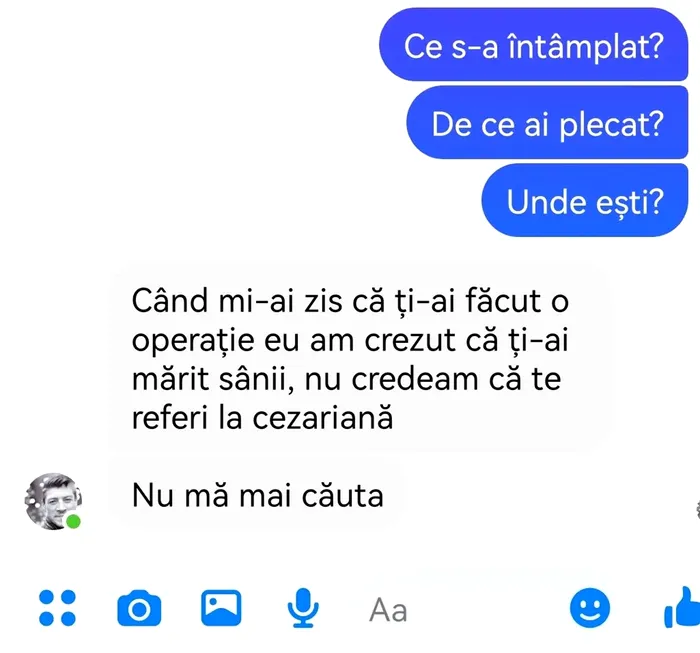Tap the word 'plecat?' in blue bubble
The image size is (700, 653).
[612, 125]
